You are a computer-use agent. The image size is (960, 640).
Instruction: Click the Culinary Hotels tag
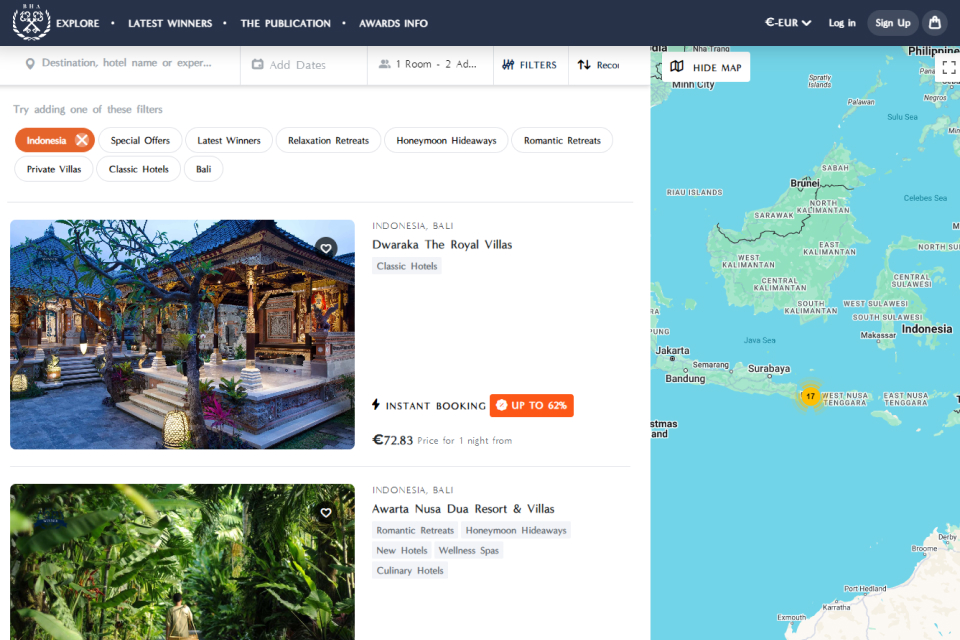point(410,571)
